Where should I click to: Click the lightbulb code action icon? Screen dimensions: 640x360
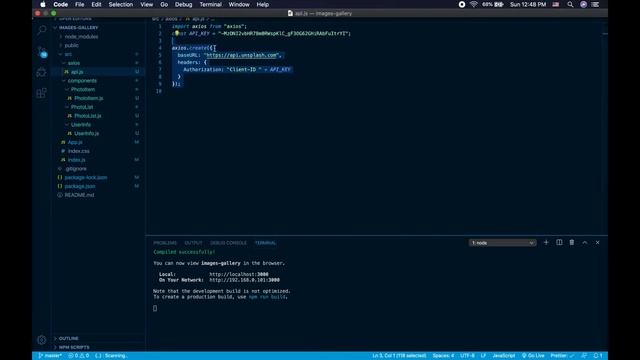tap(177, 33)
